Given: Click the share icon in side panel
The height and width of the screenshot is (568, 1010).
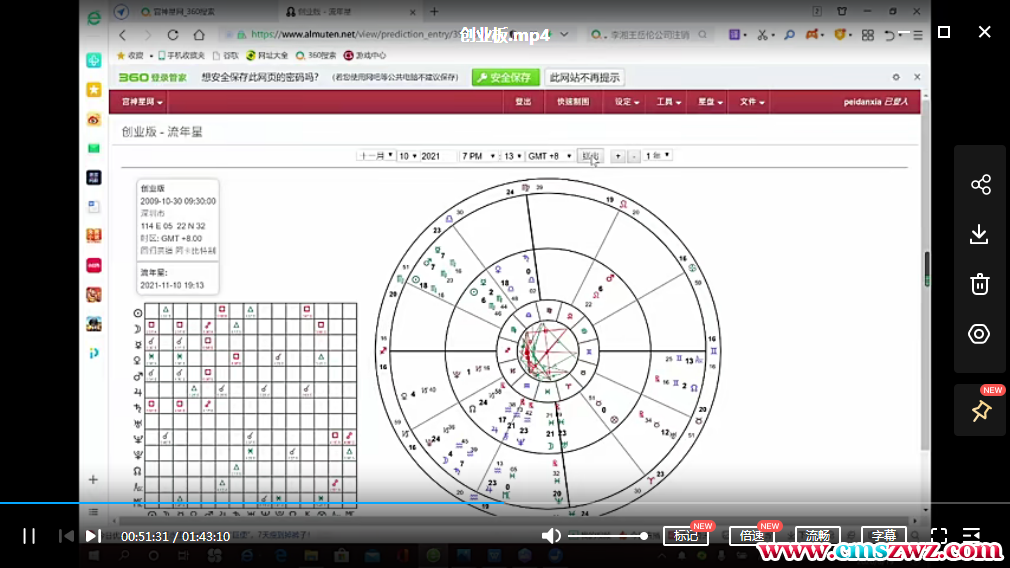Looking at the screenshot, I should click(x=980, y=185).
